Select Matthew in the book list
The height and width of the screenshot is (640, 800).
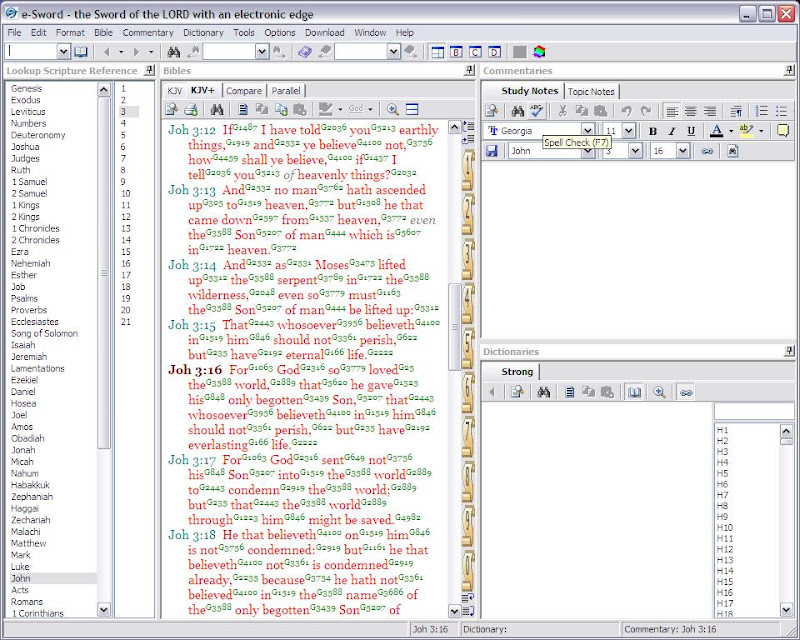[x=29, y=543]
